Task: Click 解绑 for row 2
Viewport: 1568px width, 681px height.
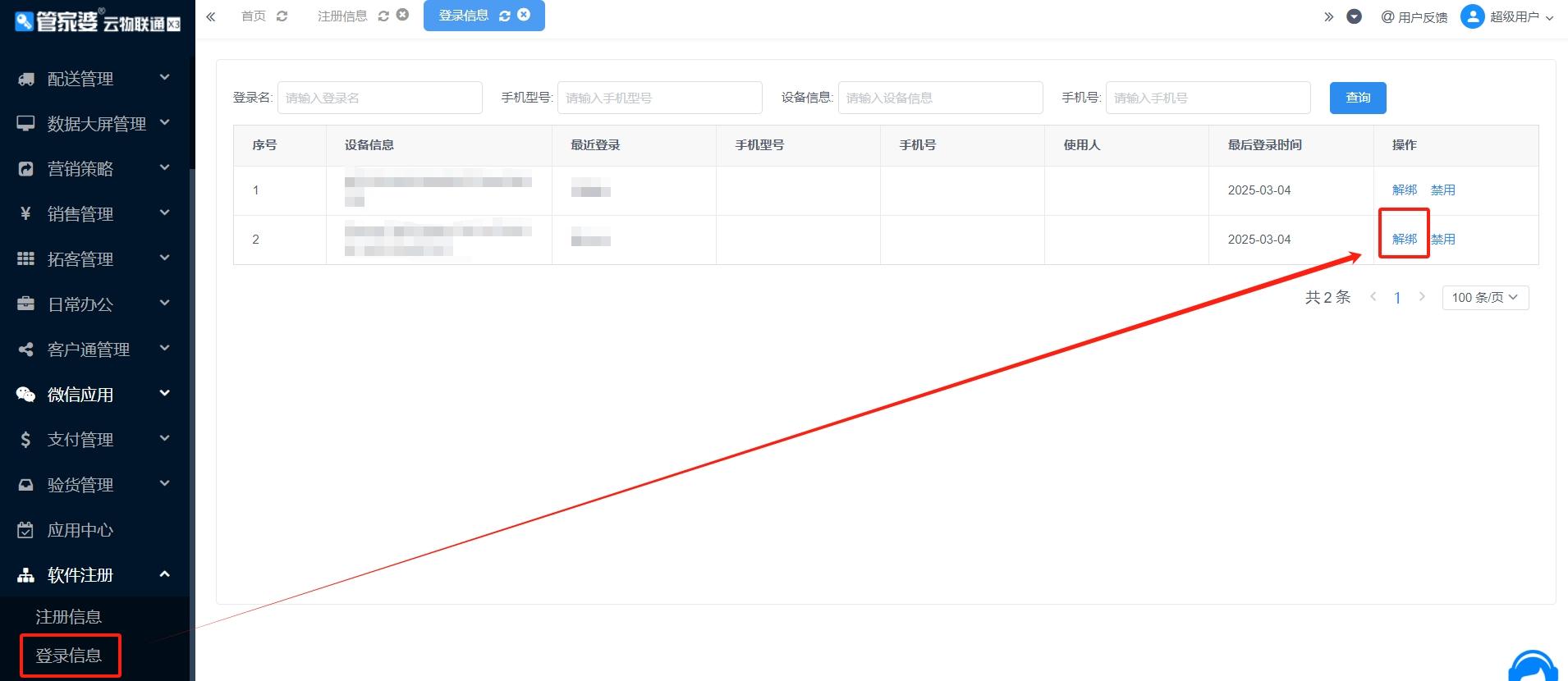Action: [x=1405, y=240]
